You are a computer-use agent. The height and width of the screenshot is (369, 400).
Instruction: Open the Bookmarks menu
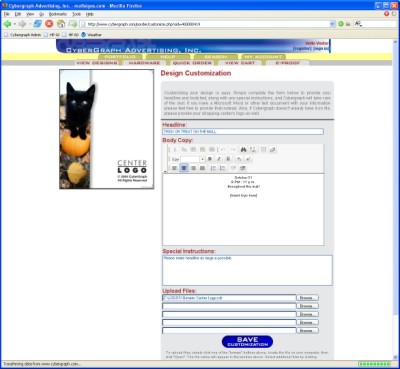tap(58, 14)
